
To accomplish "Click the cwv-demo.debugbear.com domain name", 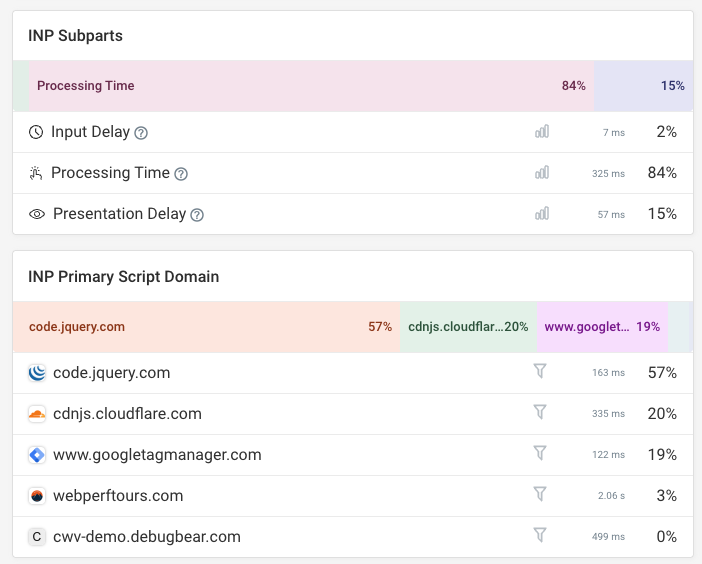I will (147, 537).
